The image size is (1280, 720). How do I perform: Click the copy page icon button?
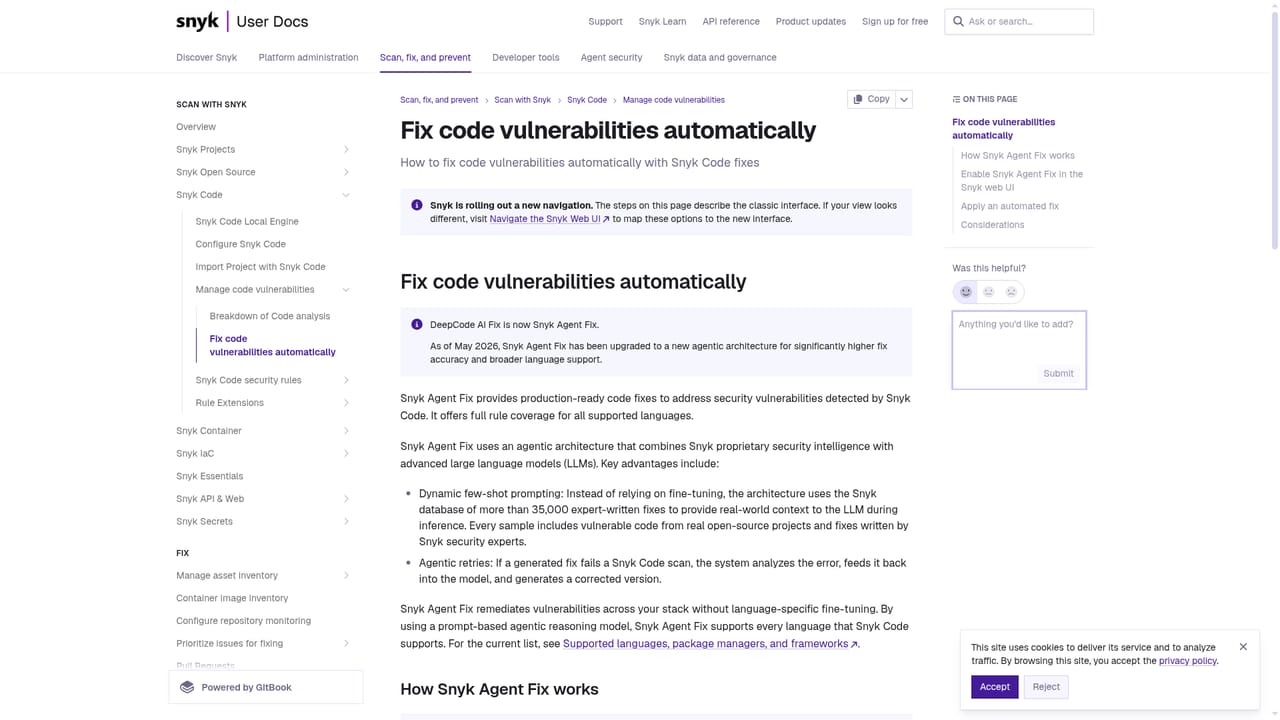[x=871, y=99]
